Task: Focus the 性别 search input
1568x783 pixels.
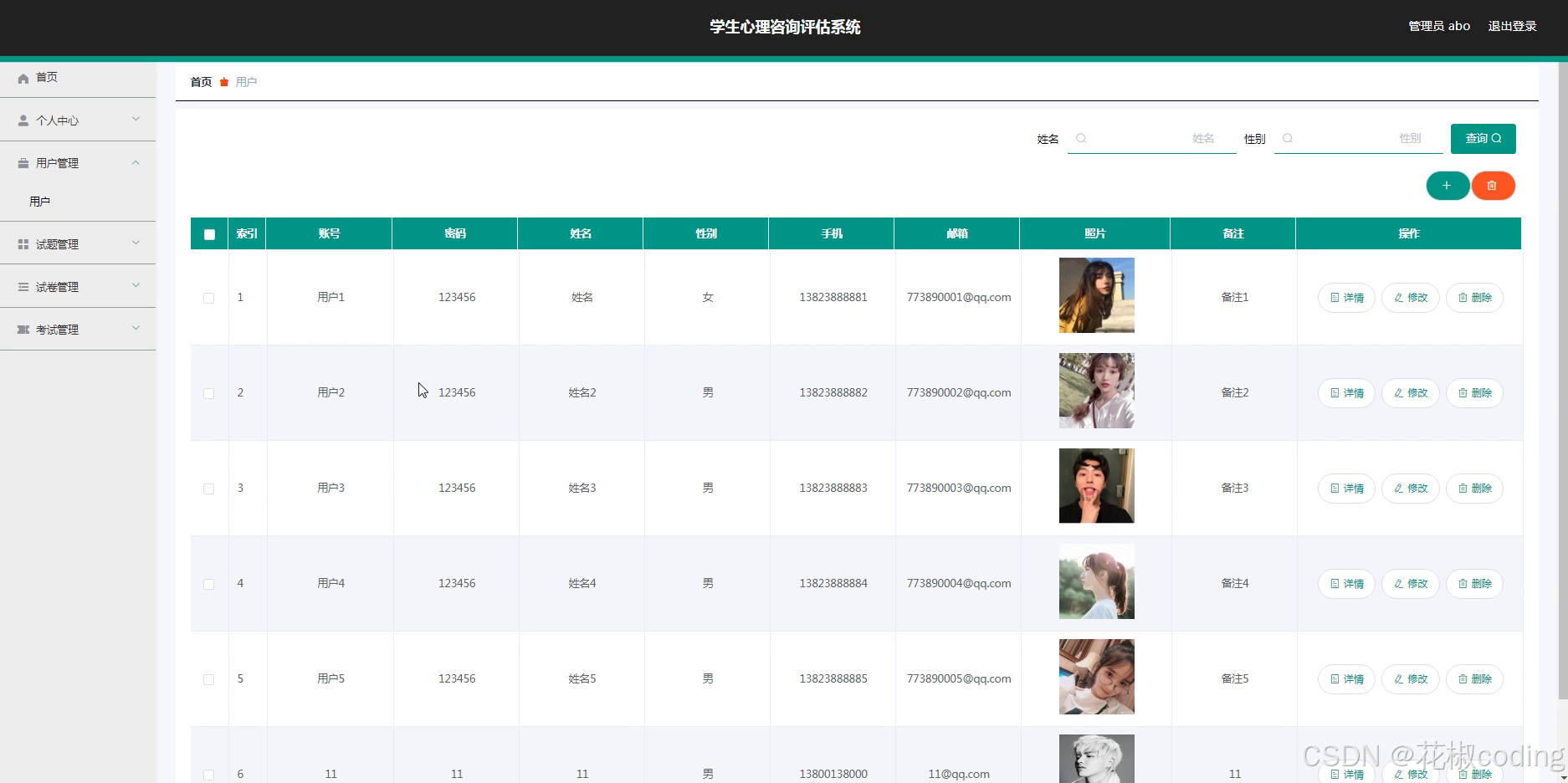Action: [x=1358, y=139]
